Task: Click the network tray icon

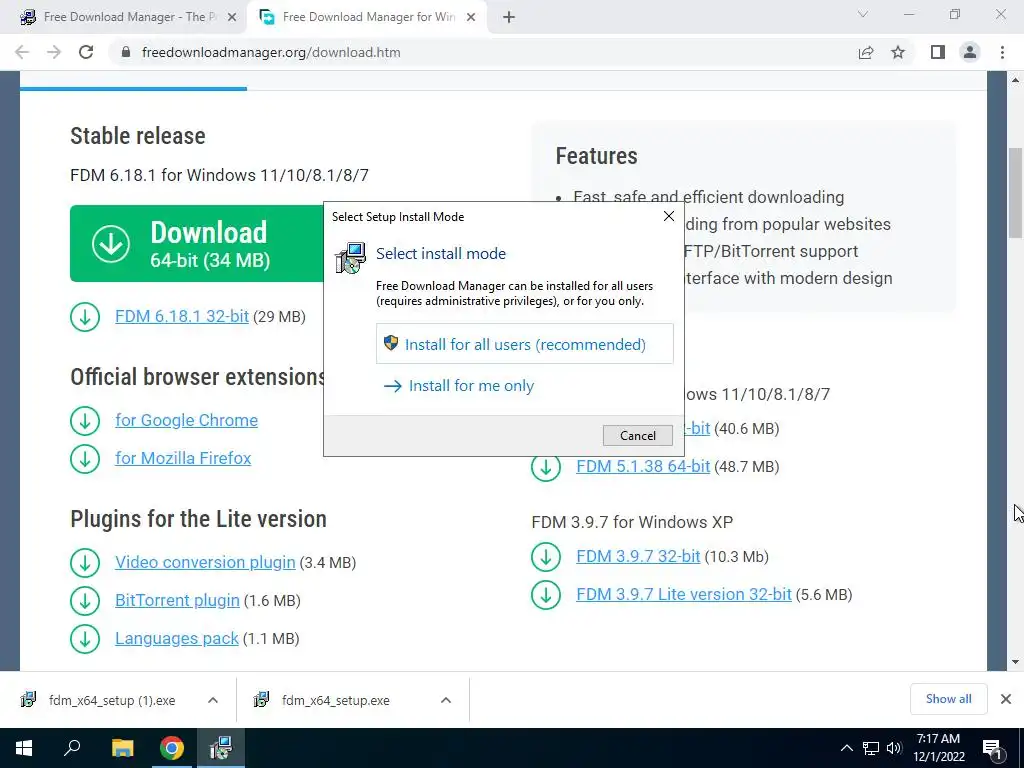Action: tap(871, 748)
